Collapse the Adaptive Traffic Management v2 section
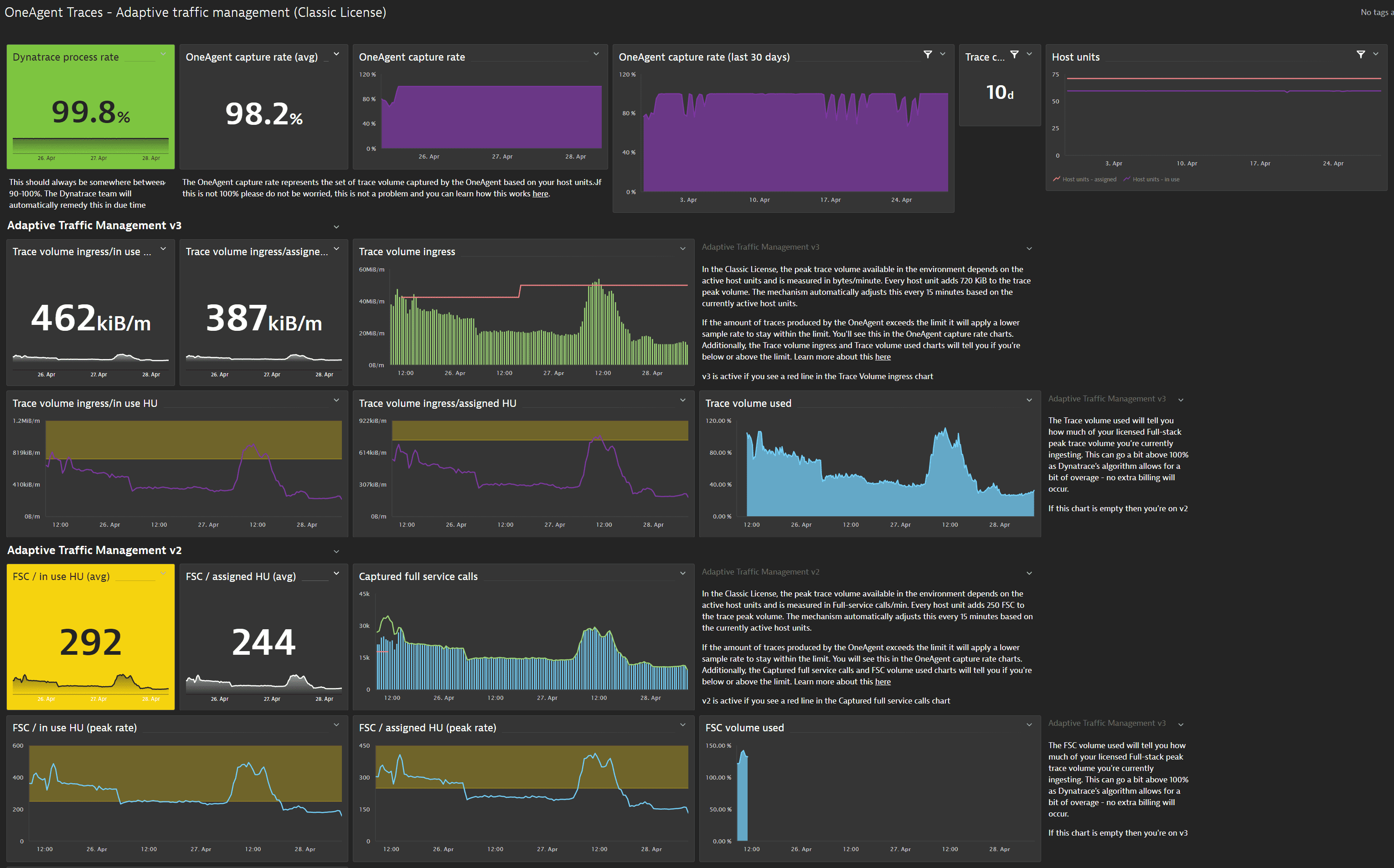The width and height of the screenshot is (1394, 868). tap(336, 551)
